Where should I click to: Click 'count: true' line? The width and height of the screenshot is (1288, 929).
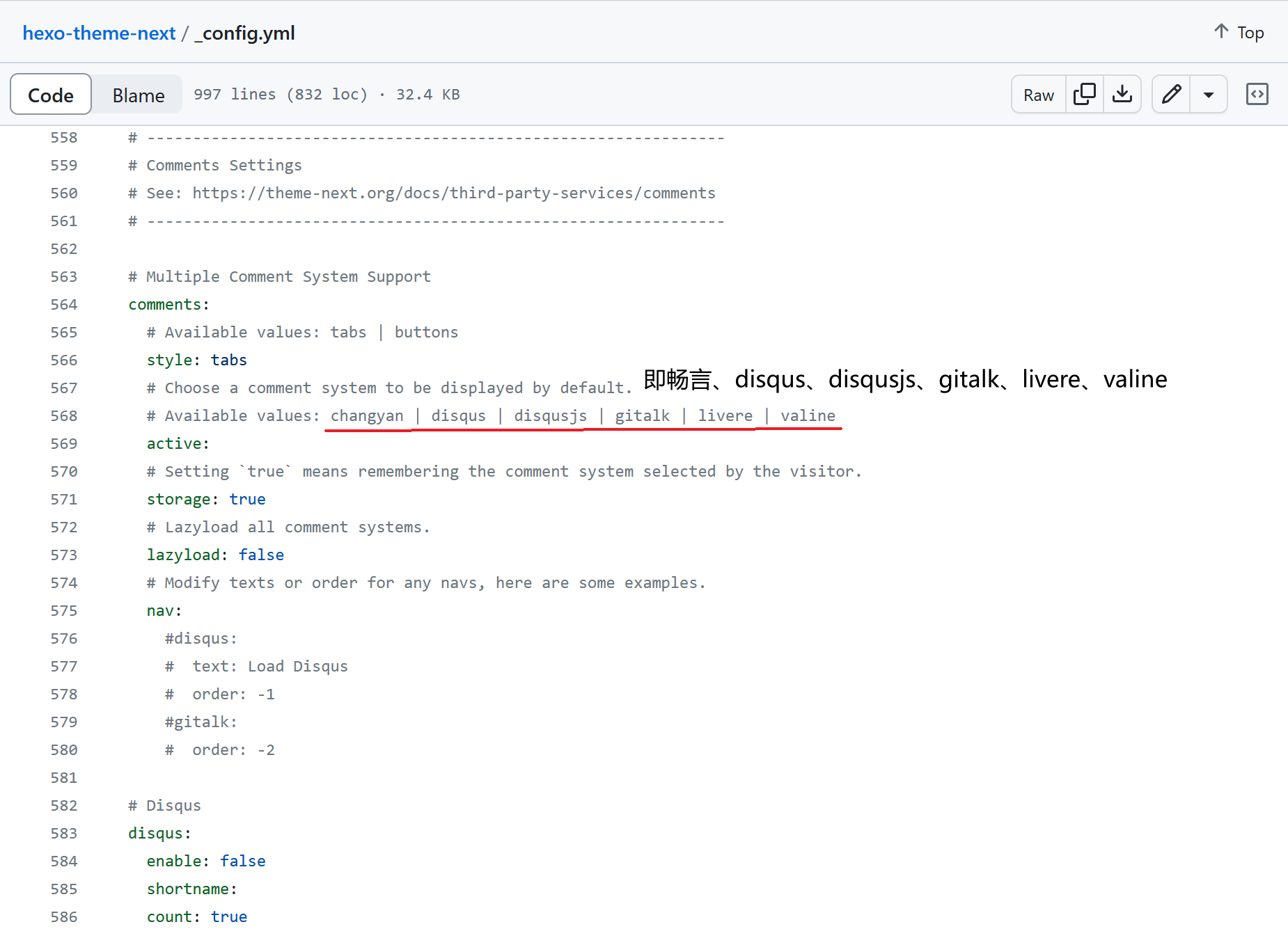(x=197, y=917)
